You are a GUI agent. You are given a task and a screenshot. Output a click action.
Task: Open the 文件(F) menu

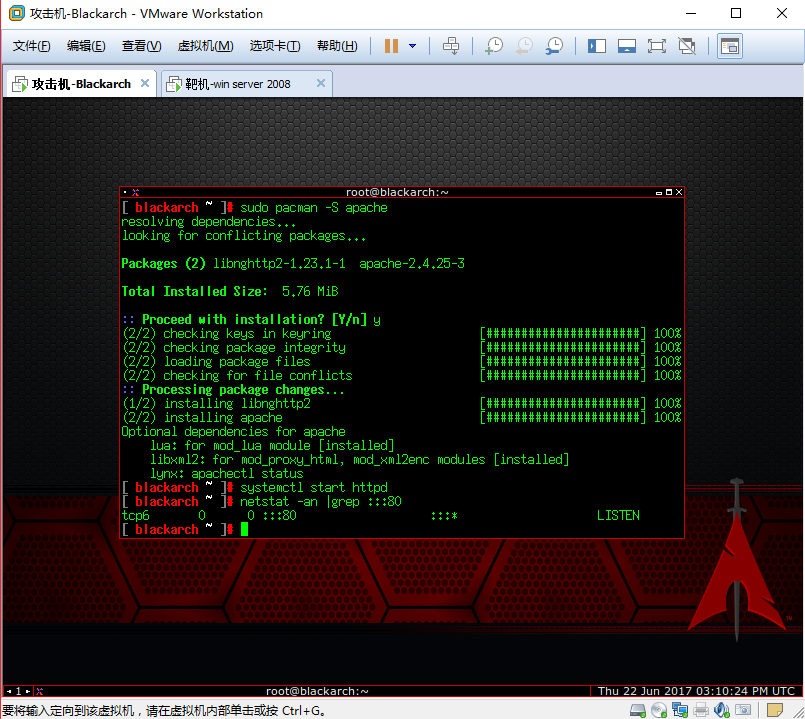pyautogui.click(x=31, y=46)
